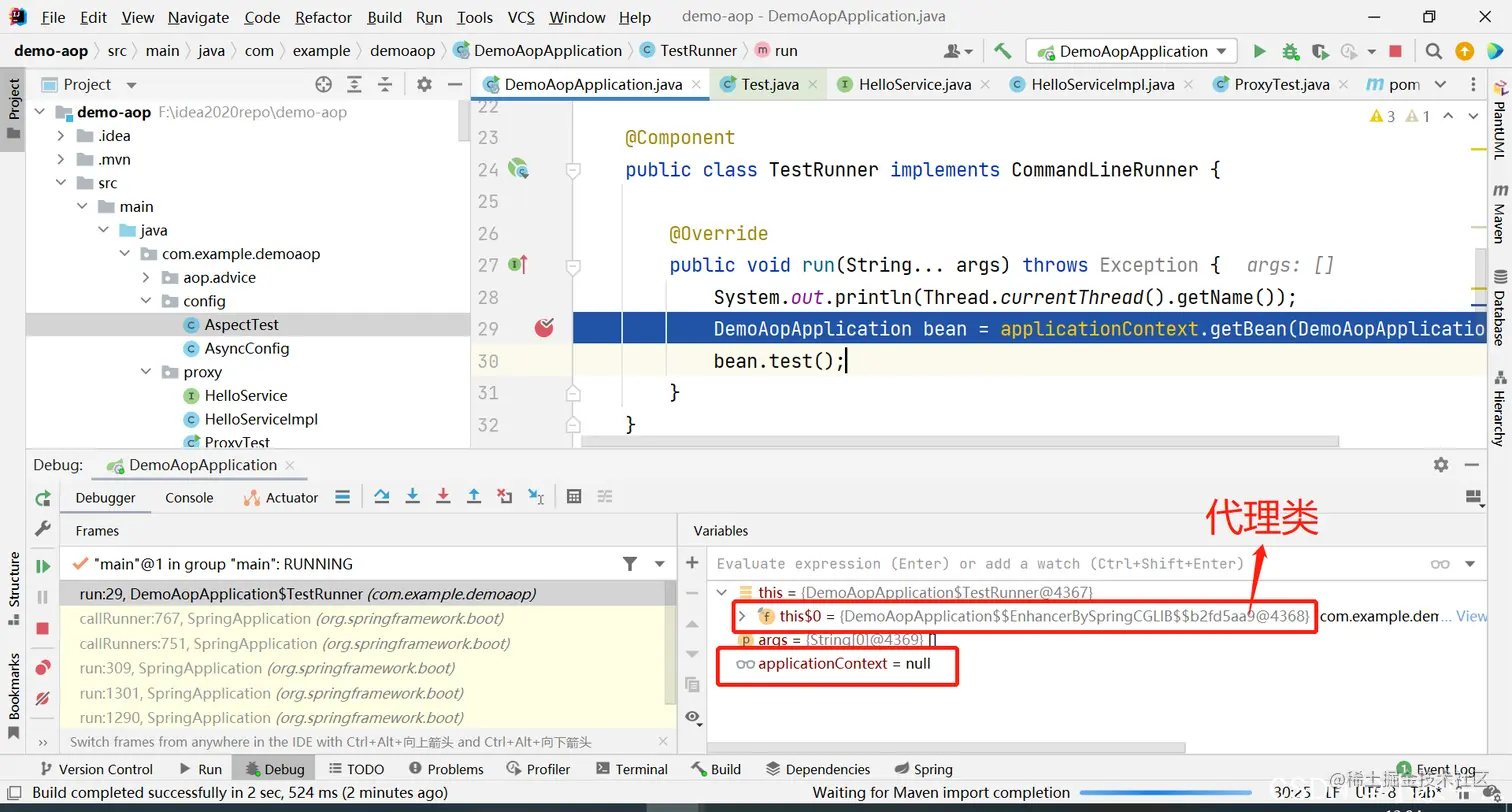Open Version Control tool window
1512x812 pixels.
point(96,769)
